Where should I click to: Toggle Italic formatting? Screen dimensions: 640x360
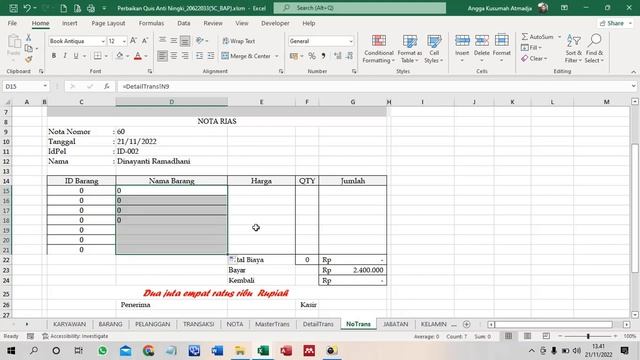point(64,56)
